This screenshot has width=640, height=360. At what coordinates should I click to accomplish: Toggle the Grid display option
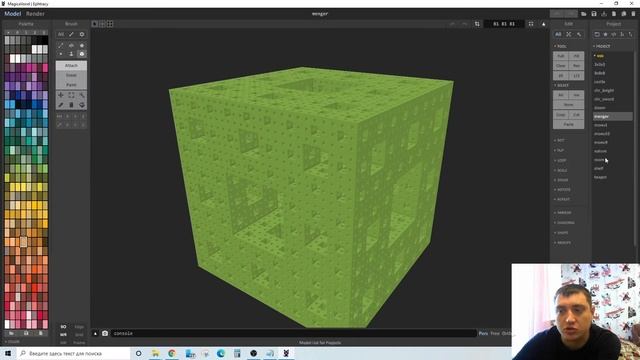79,335
